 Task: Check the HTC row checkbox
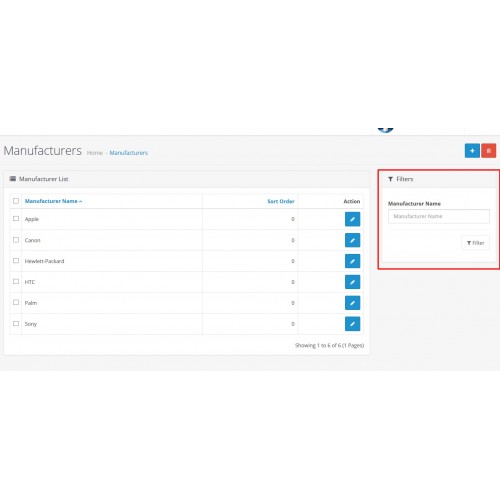click(16, 282)
